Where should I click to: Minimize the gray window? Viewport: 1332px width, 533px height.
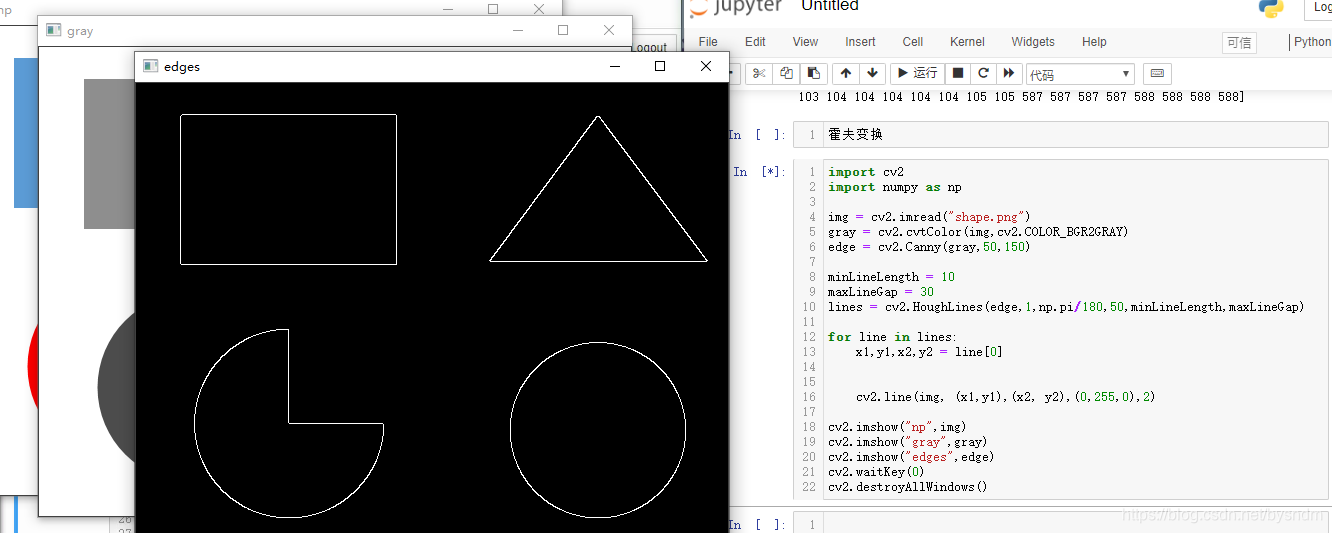pyautogui.click(x=517, y=31)
